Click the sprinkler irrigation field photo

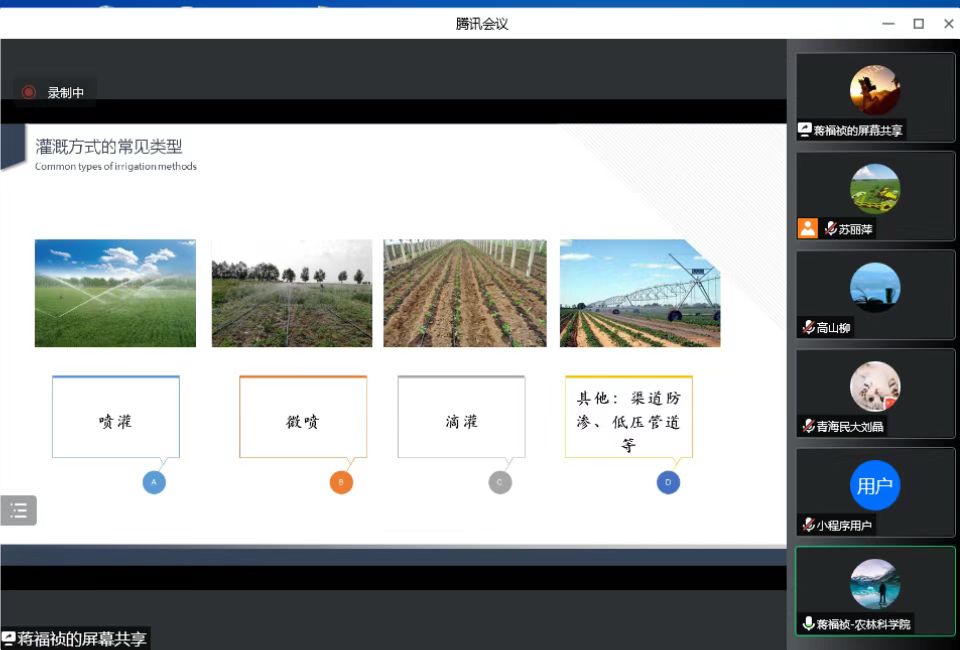pyautogui.click(x=115, y=293)
